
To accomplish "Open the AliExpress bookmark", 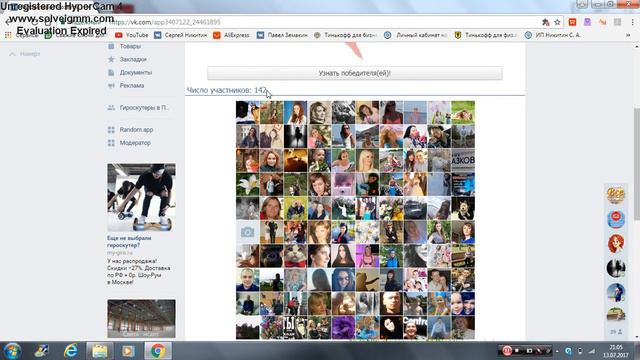I will 231,35.
